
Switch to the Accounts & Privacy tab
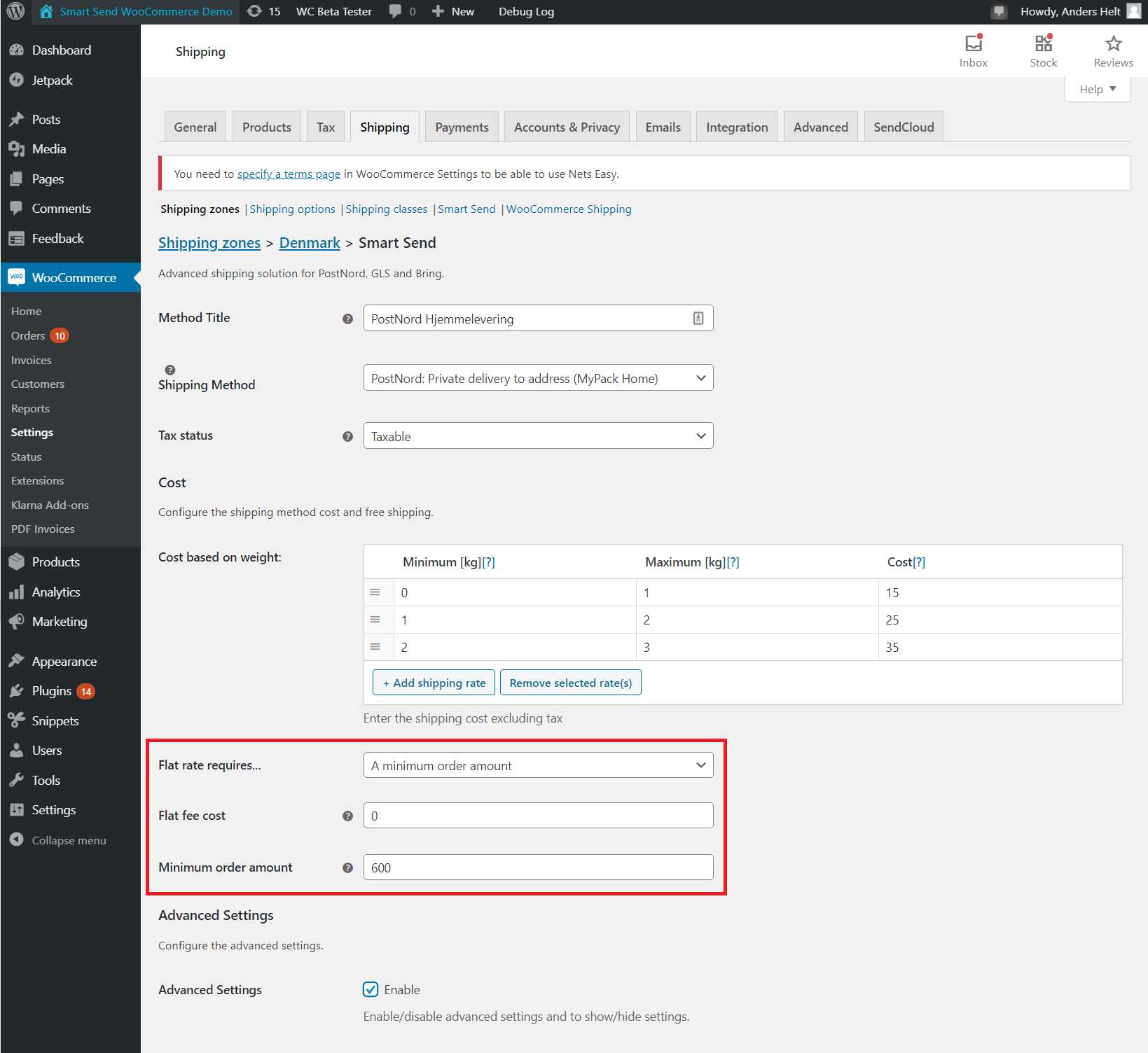tap(567, 127)
